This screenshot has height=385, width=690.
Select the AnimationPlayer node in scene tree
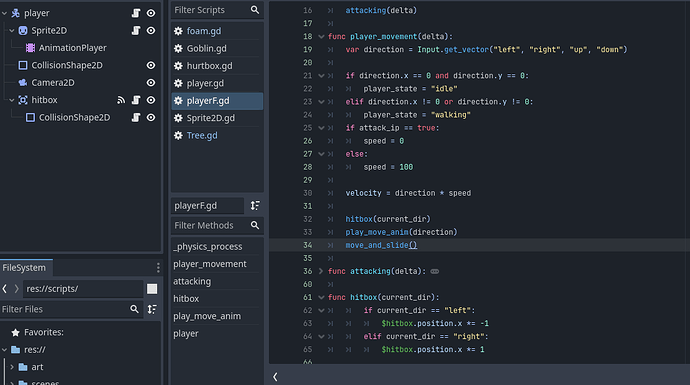(73, 48)
